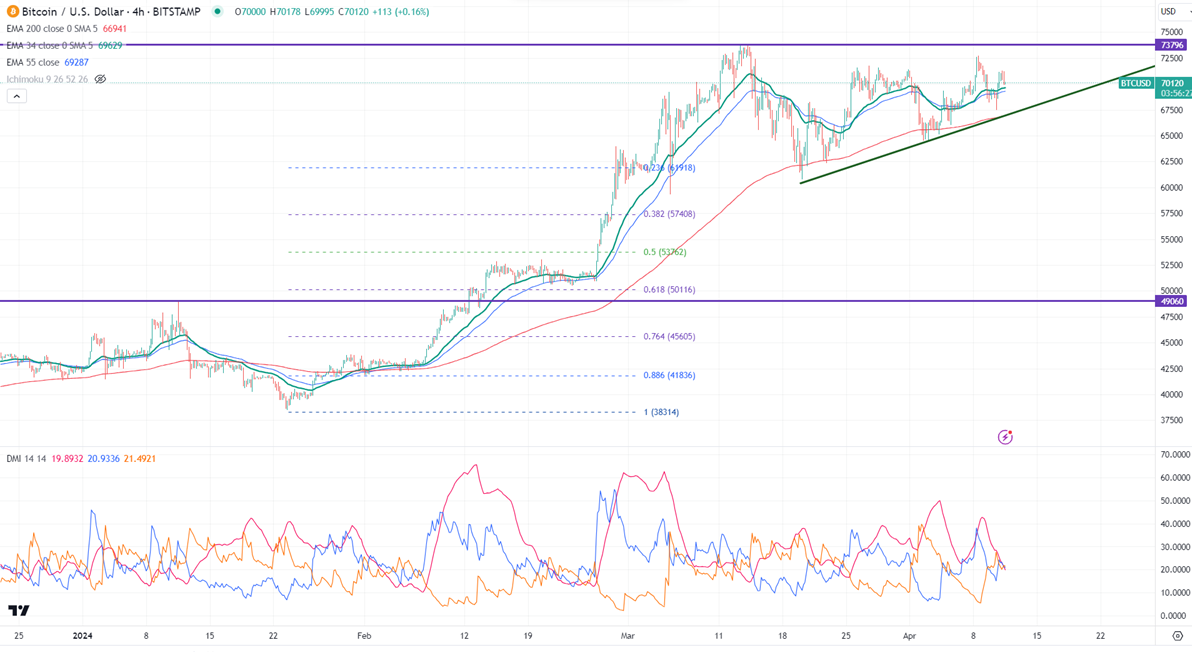
Task: Open the purple lightning bolt events icon
Action: (1005, 437)
